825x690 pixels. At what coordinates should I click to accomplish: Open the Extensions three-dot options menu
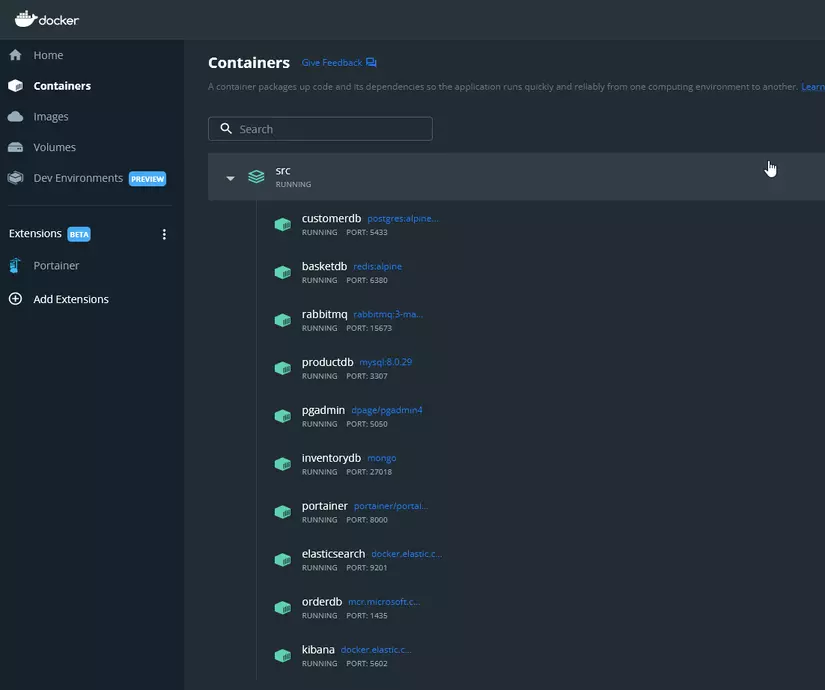[164, 234]
